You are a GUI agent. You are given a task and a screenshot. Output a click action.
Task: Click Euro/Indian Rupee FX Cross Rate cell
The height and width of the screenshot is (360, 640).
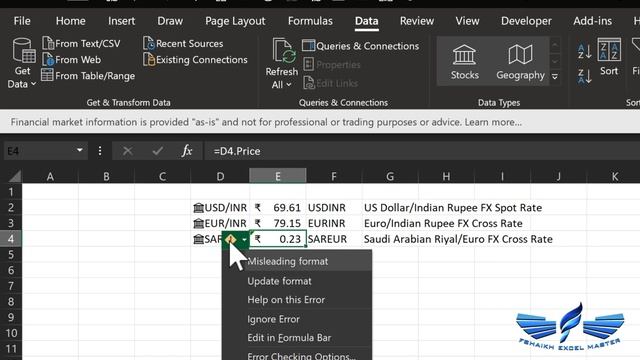point(443,223)
